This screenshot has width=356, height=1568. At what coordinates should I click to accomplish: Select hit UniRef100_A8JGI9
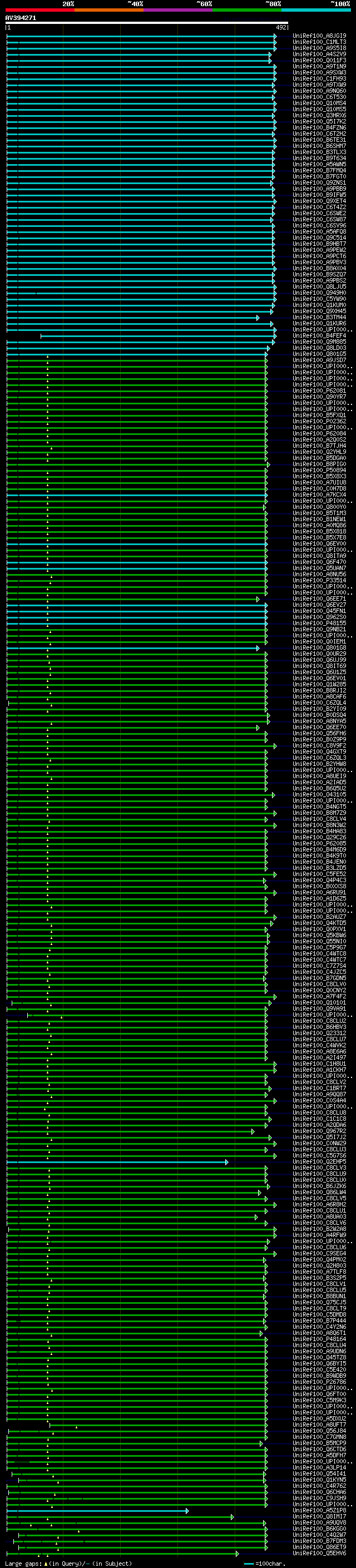pos(319,36)
